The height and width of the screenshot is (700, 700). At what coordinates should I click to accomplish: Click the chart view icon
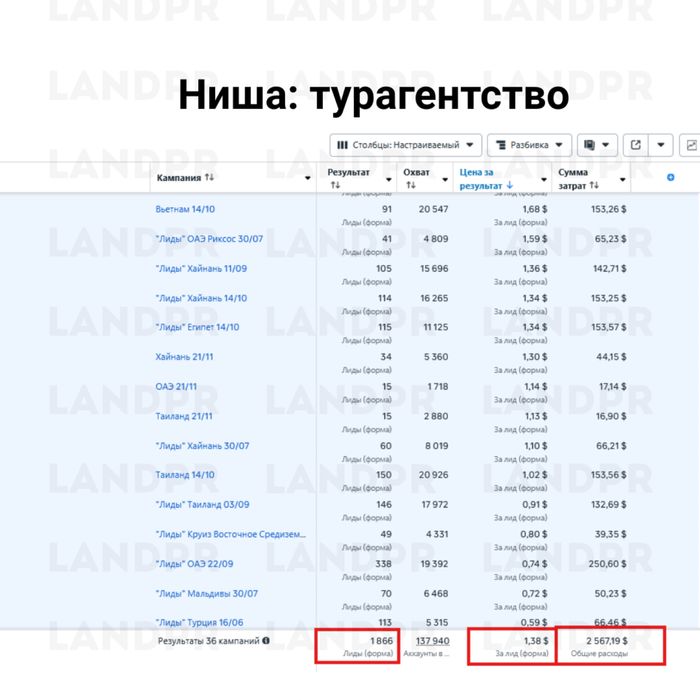691,145
